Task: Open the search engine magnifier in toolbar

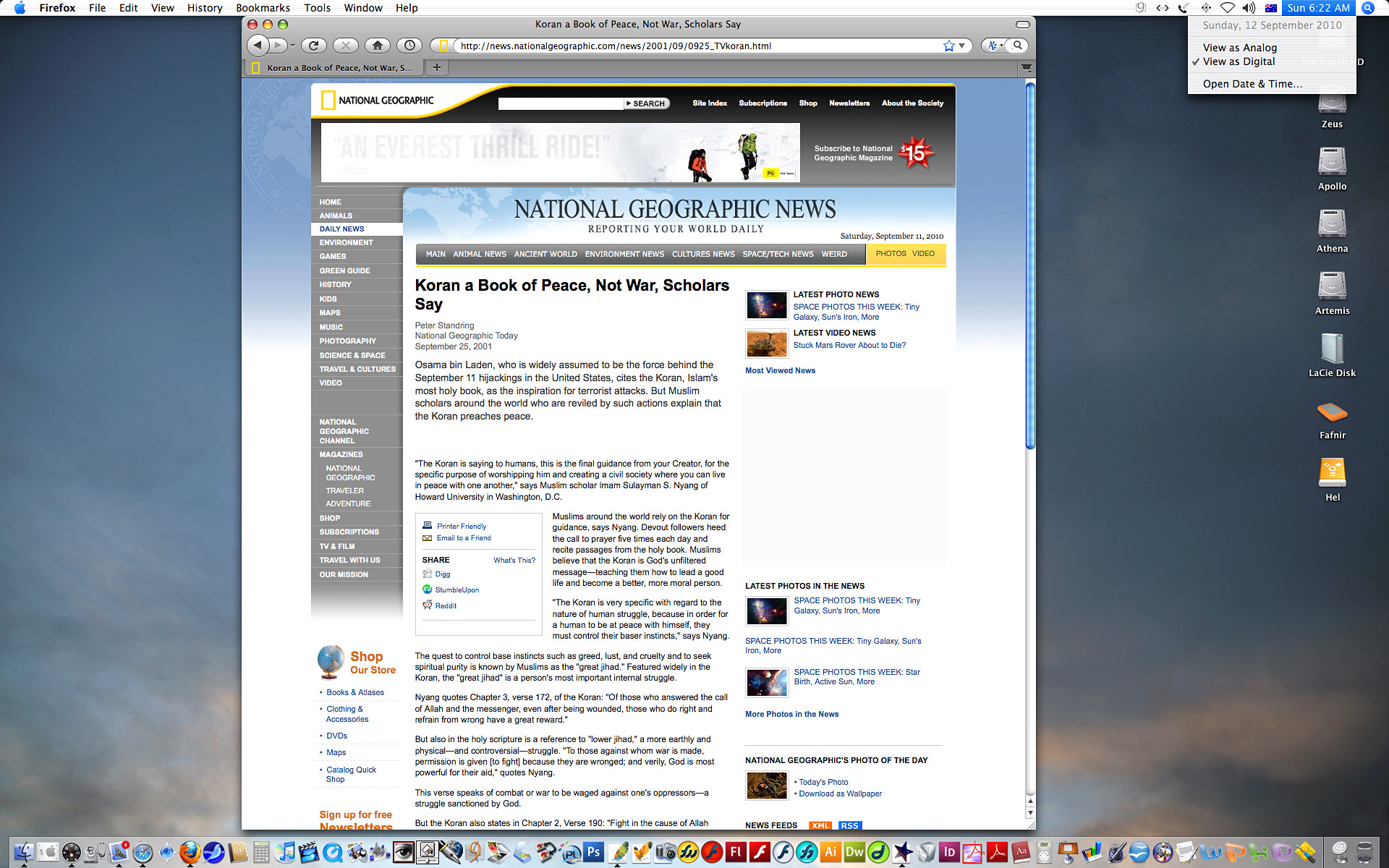Action: tap(1018, 46)
